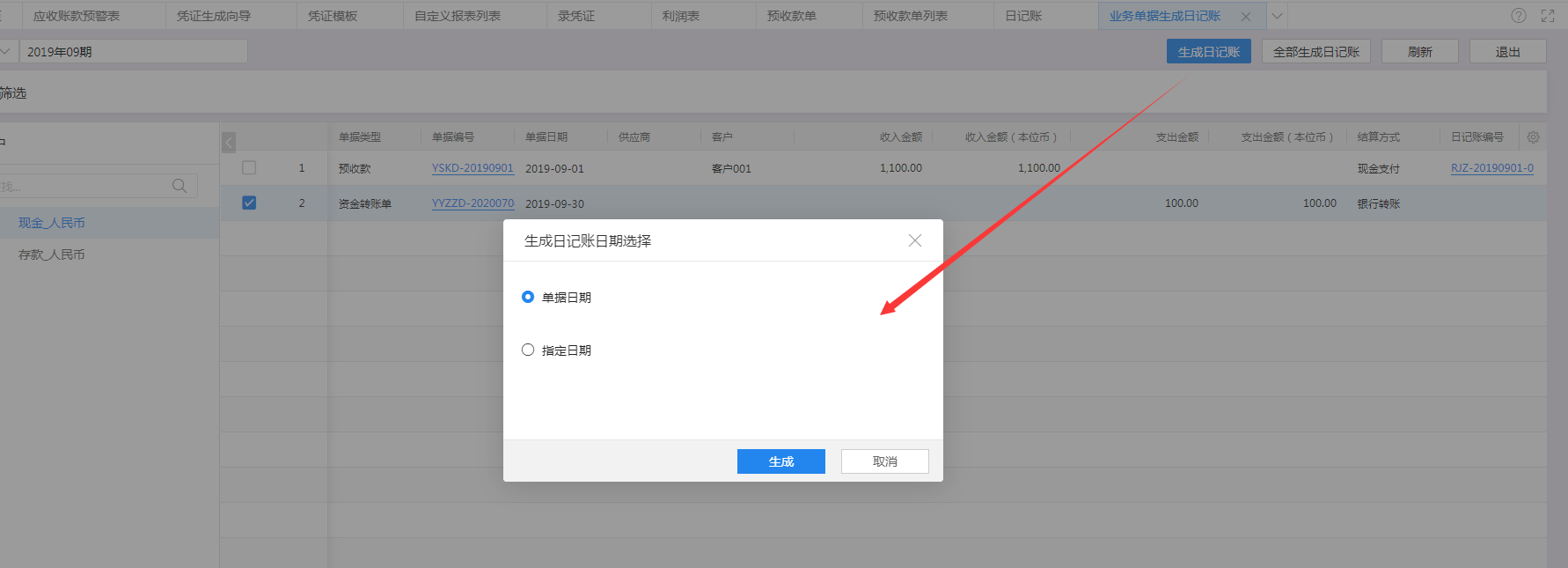Image resolution: width=1568 pixels, height=568 pixels.
Task: Click the 客户001 cell
Action: click(731, 168)
